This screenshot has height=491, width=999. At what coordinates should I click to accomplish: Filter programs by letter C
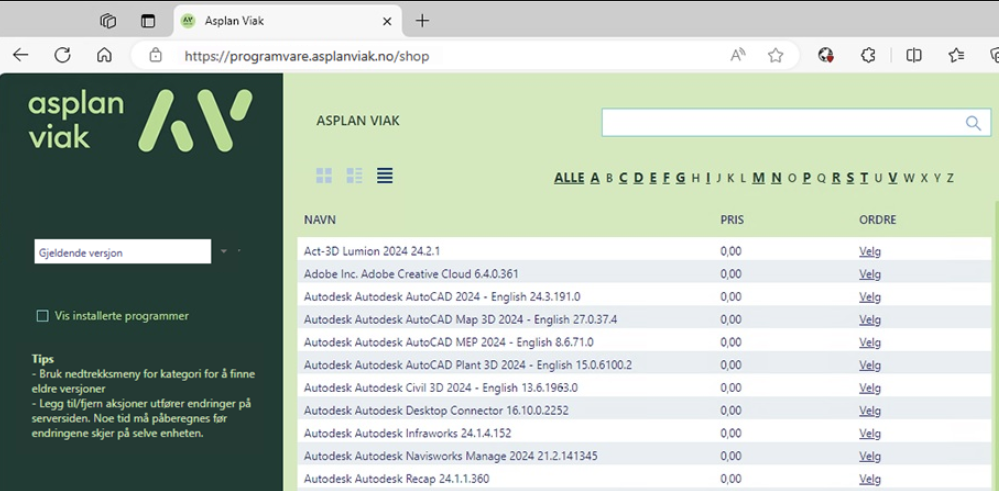tap(623, 178)
